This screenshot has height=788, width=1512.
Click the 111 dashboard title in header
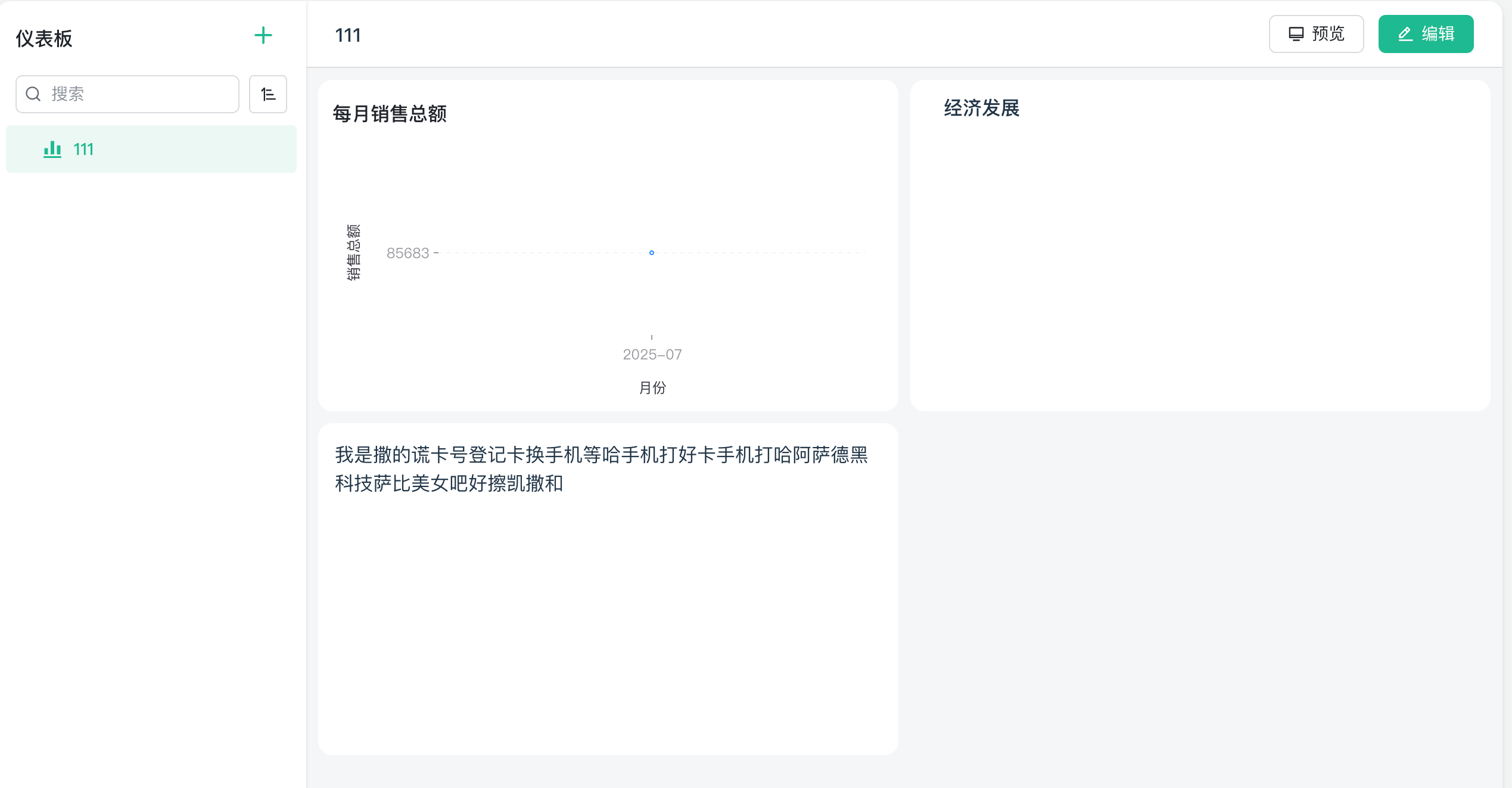348,35
